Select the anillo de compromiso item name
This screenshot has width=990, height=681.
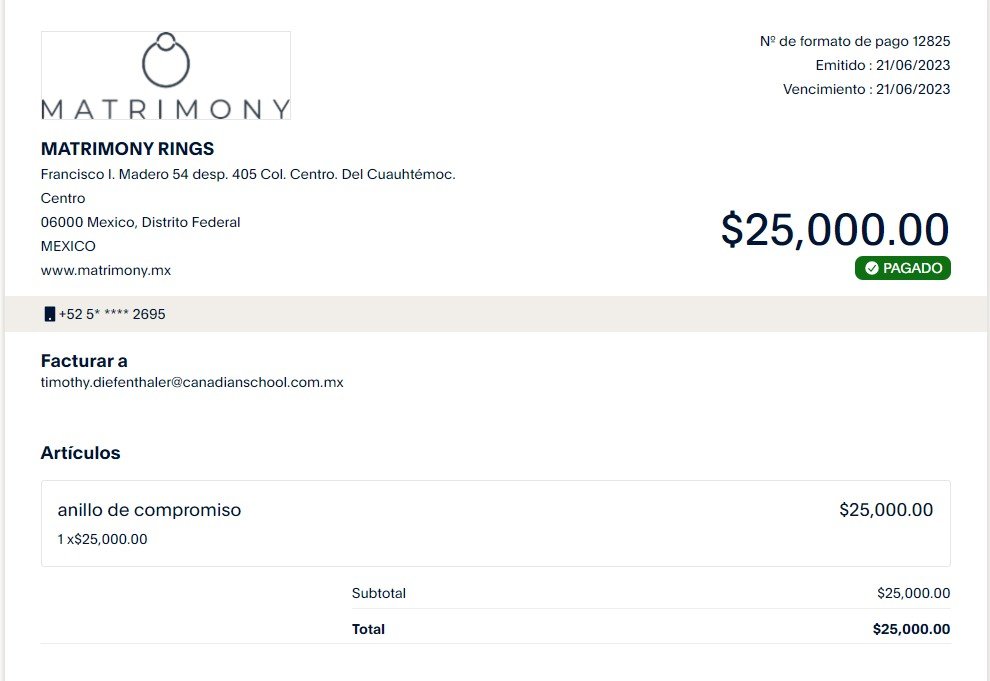pos(149,510)
